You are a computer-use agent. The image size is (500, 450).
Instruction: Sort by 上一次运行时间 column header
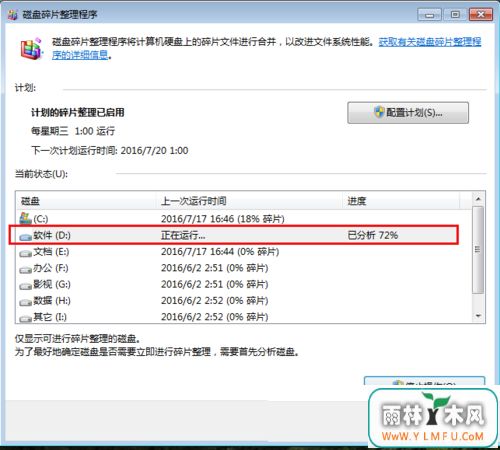(x=249, y=201)
